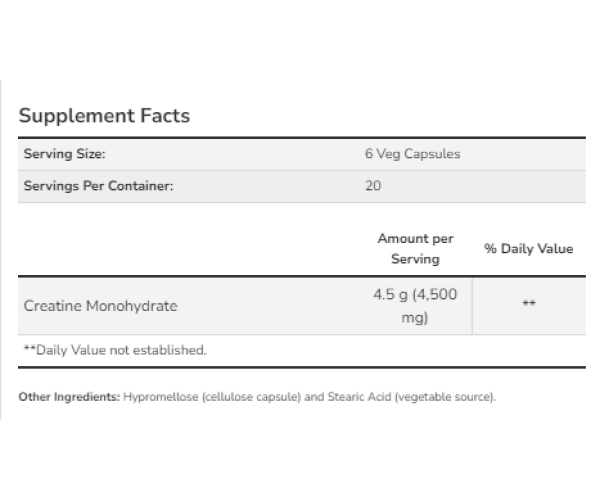Select the Serving Size label
This screenshot has height=500, width=600.
pos(64,155)
